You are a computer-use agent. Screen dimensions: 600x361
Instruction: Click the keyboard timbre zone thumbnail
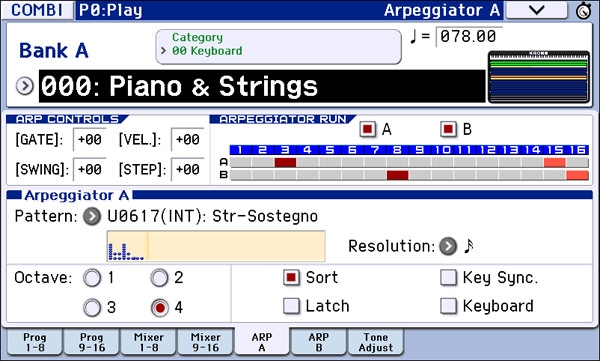[539, 77]
